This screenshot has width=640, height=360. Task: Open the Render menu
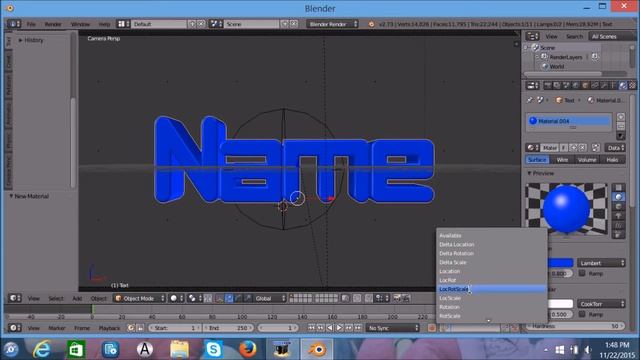pyautogui.click(x=53, y=24)
